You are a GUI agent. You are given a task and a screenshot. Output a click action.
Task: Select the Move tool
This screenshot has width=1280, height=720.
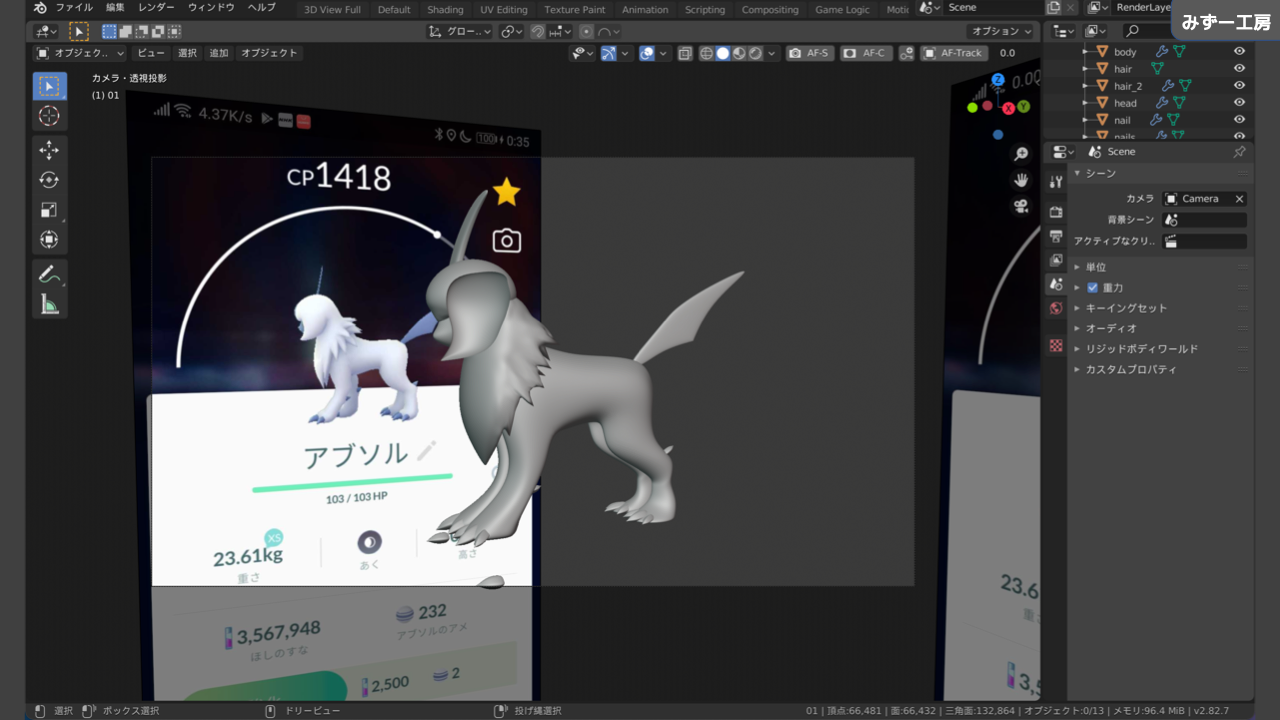(x=49, y=150)
